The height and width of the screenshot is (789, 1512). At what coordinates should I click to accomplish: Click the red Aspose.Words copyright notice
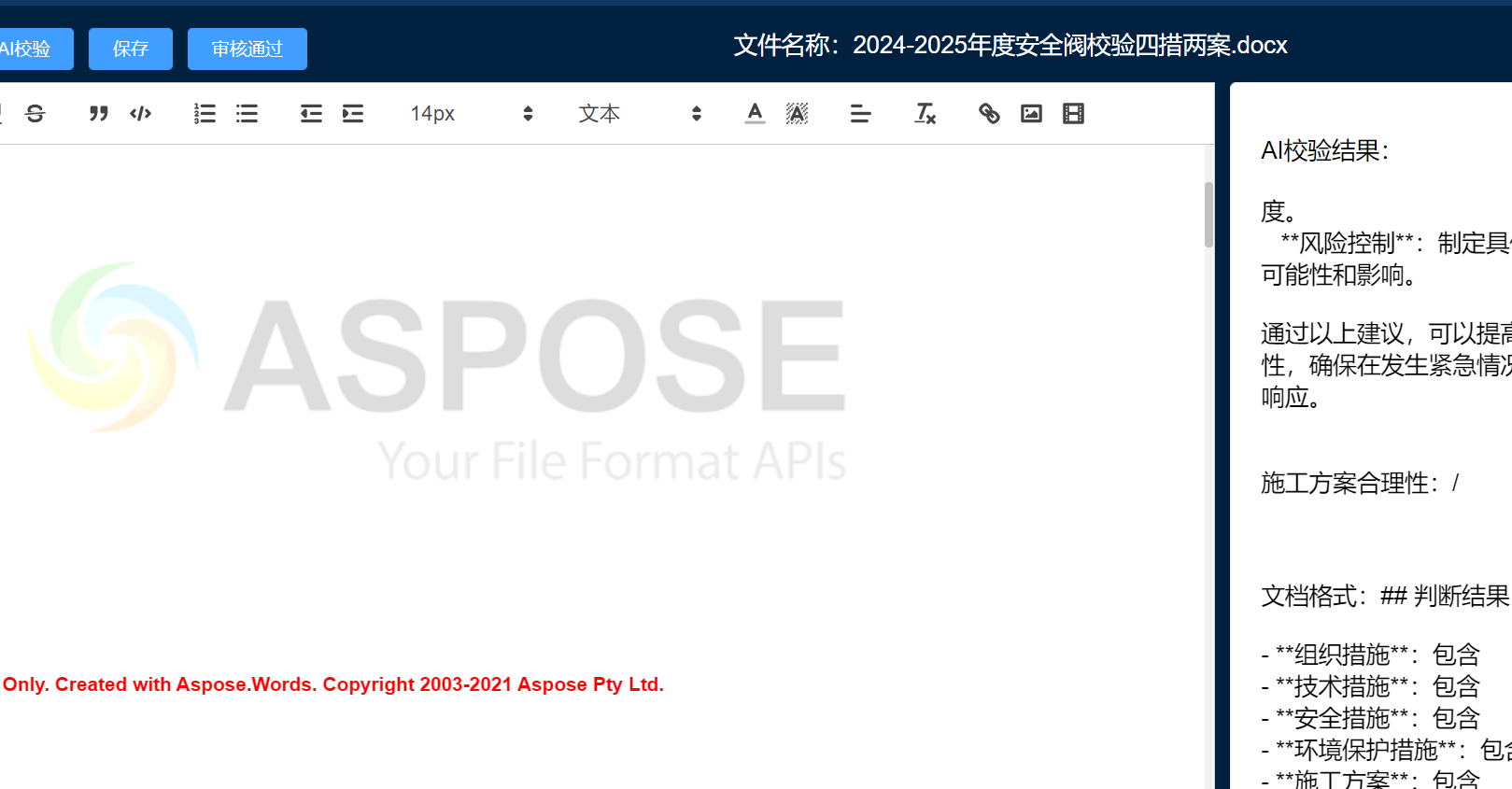tap(333, 684)
